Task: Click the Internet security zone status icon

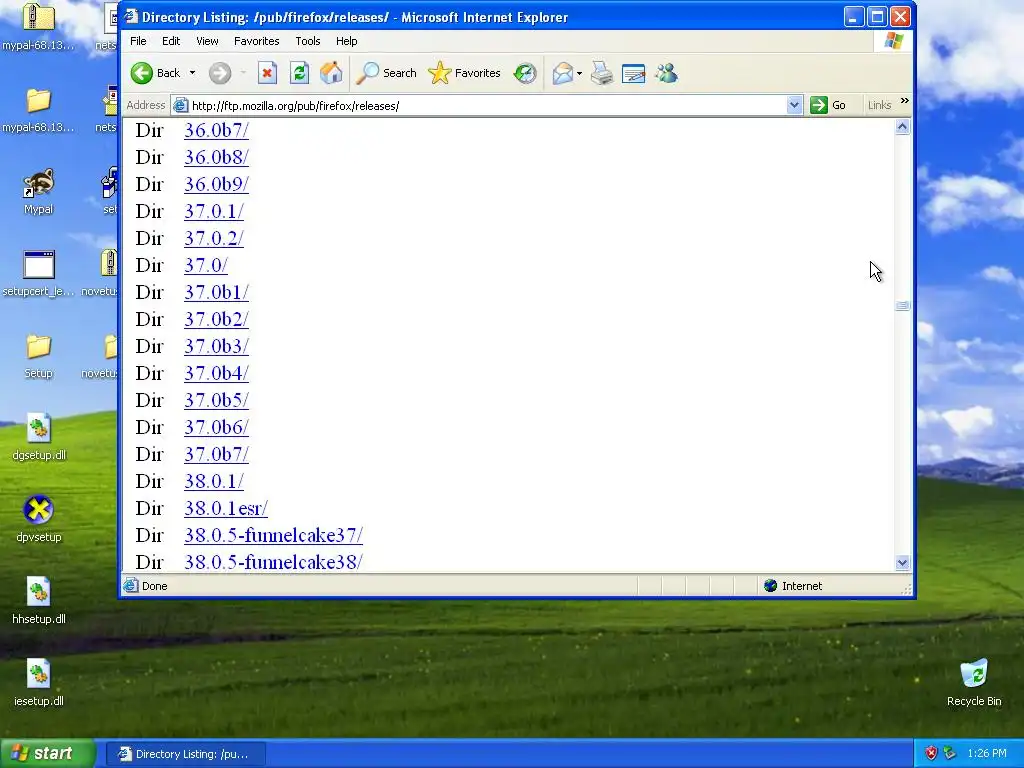Action: pyautogui.click(x=771, y=586)
